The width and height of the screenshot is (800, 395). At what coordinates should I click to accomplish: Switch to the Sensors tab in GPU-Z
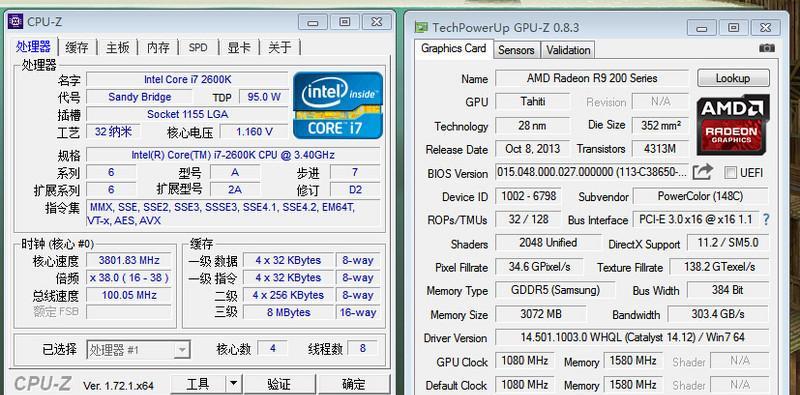coord(516,50)
